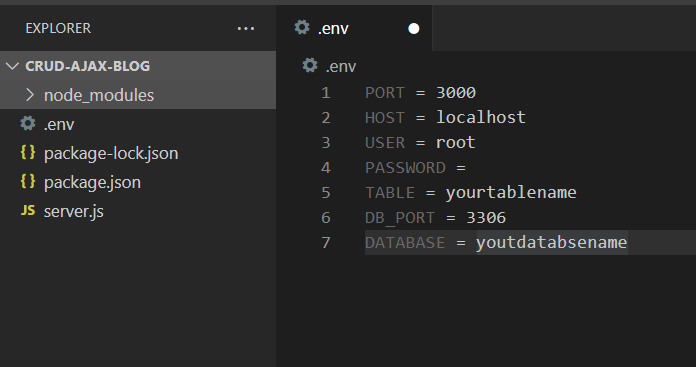Click the .env breadcrumb label
This screenshot has height=367, width=696.
[340, 66]
